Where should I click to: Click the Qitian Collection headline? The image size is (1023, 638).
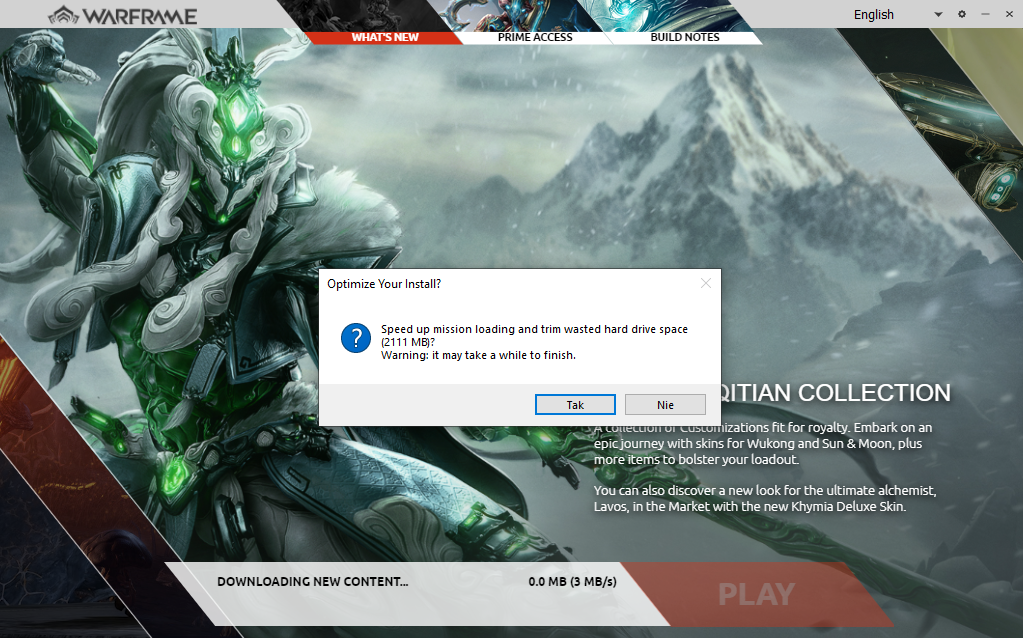click(x=836, y=393)
